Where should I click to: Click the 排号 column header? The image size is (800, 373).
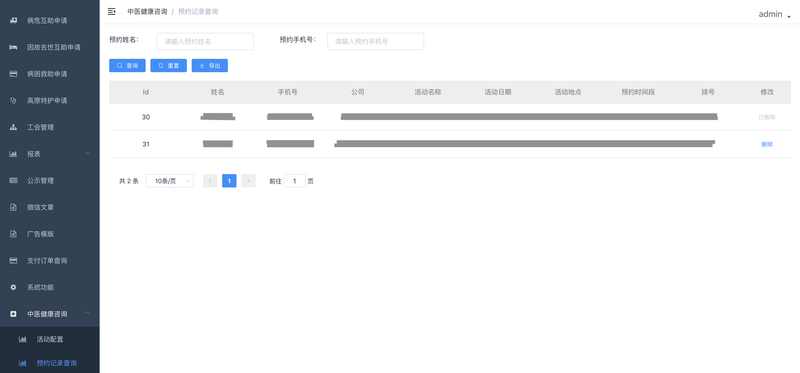[708, 92]
